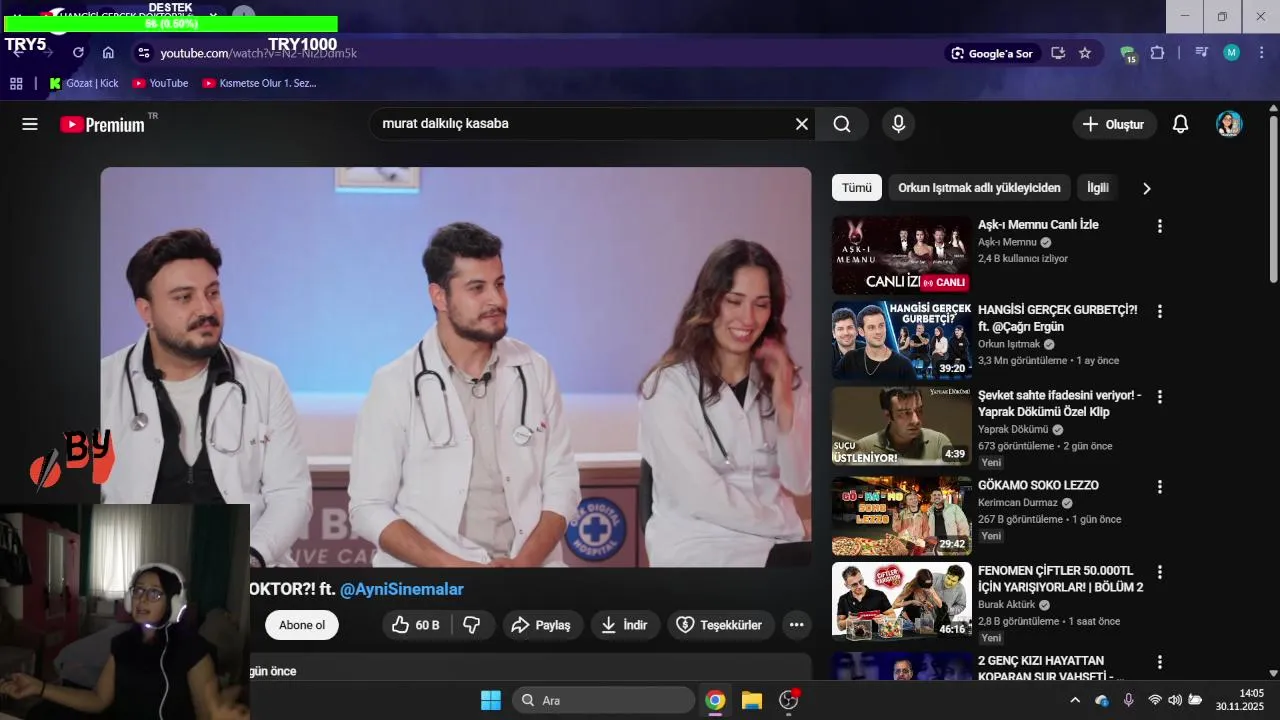Select the İlgili filter chip
The width and height of the screenshot is (1280, 720).
pyautogui.click(x=1098, y=188)
